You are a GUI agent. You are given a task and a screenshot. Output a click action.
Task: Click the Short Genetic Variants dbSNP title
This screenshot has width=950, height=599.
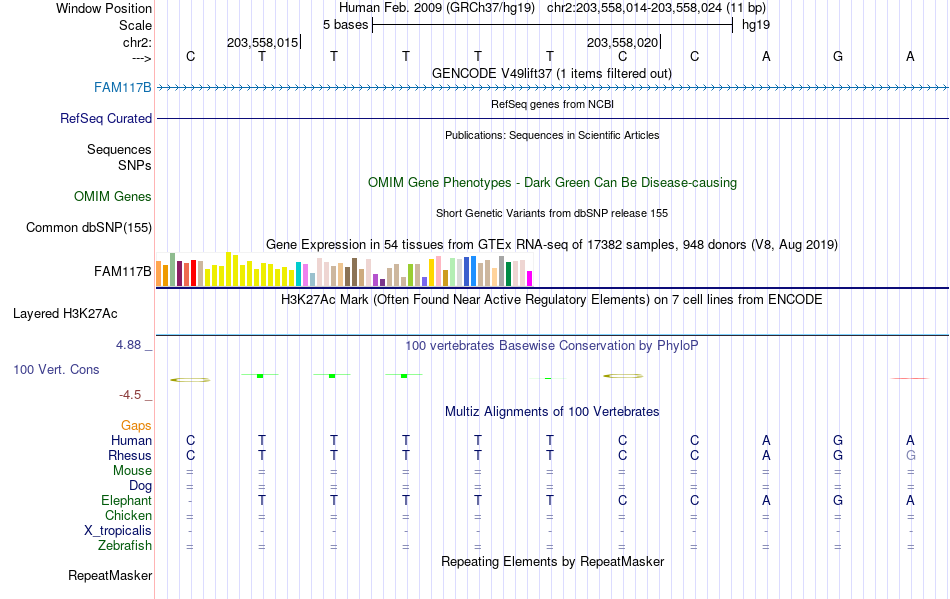pyautogui.click(x=552, y=213)
